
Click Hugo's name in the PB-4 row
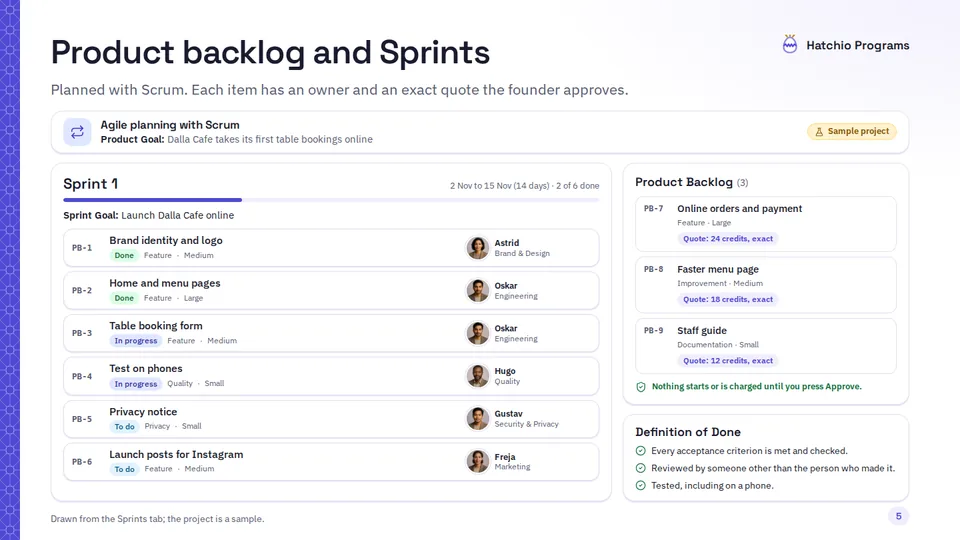[505, 371]
